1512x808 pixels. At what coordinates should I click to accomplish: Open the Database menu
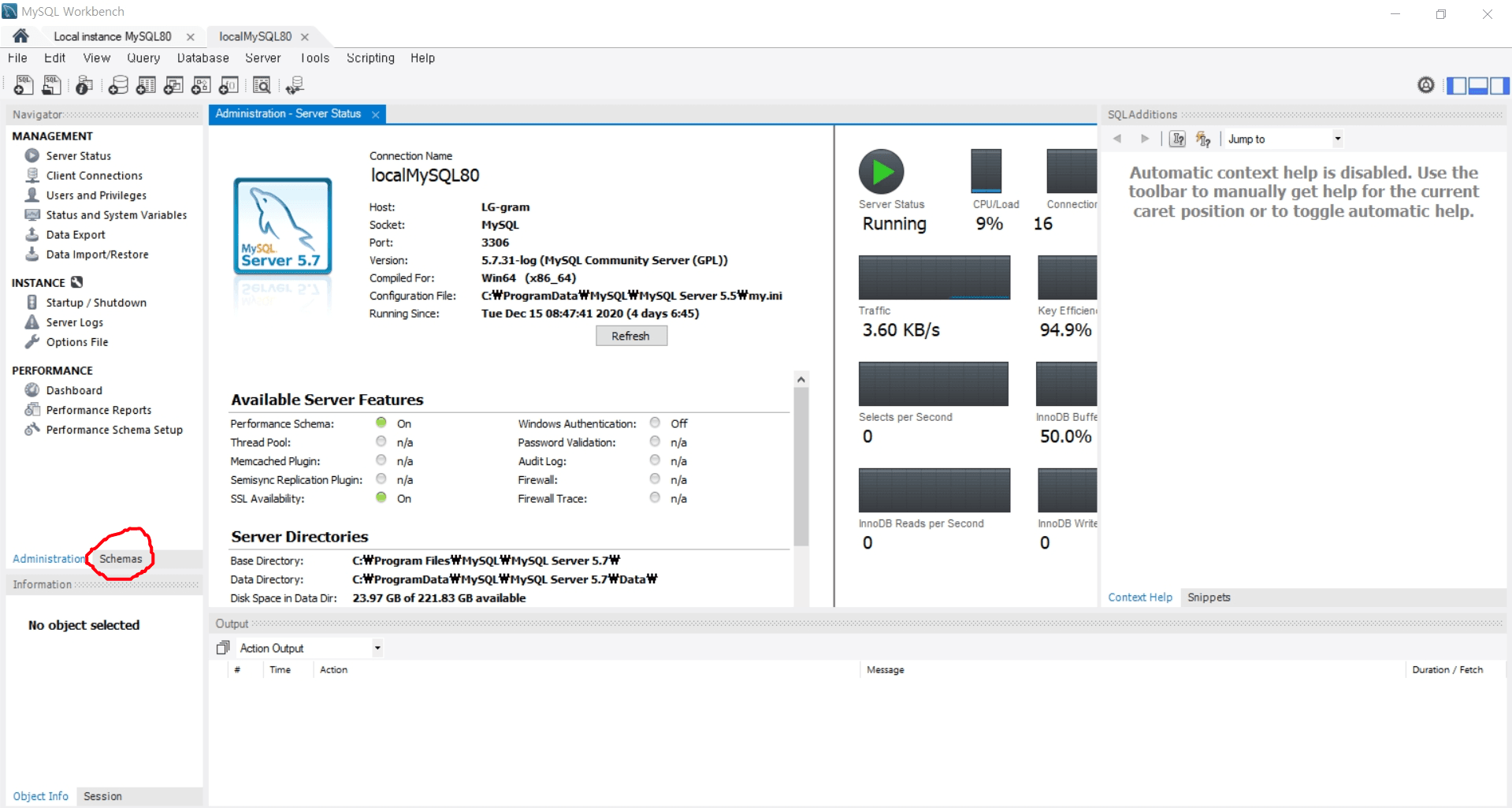[x=202, y=58]
